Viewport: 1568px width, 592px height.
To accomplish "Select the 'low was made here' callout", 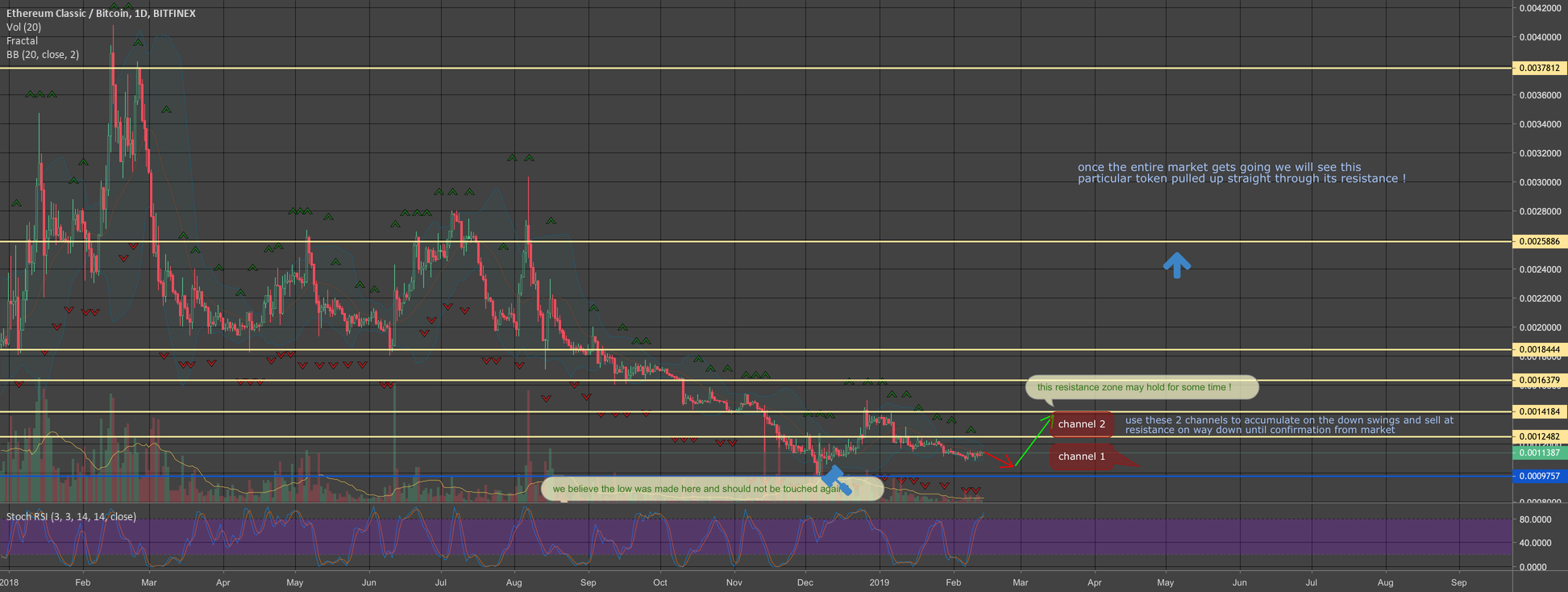I will click(x=701, y=489).
